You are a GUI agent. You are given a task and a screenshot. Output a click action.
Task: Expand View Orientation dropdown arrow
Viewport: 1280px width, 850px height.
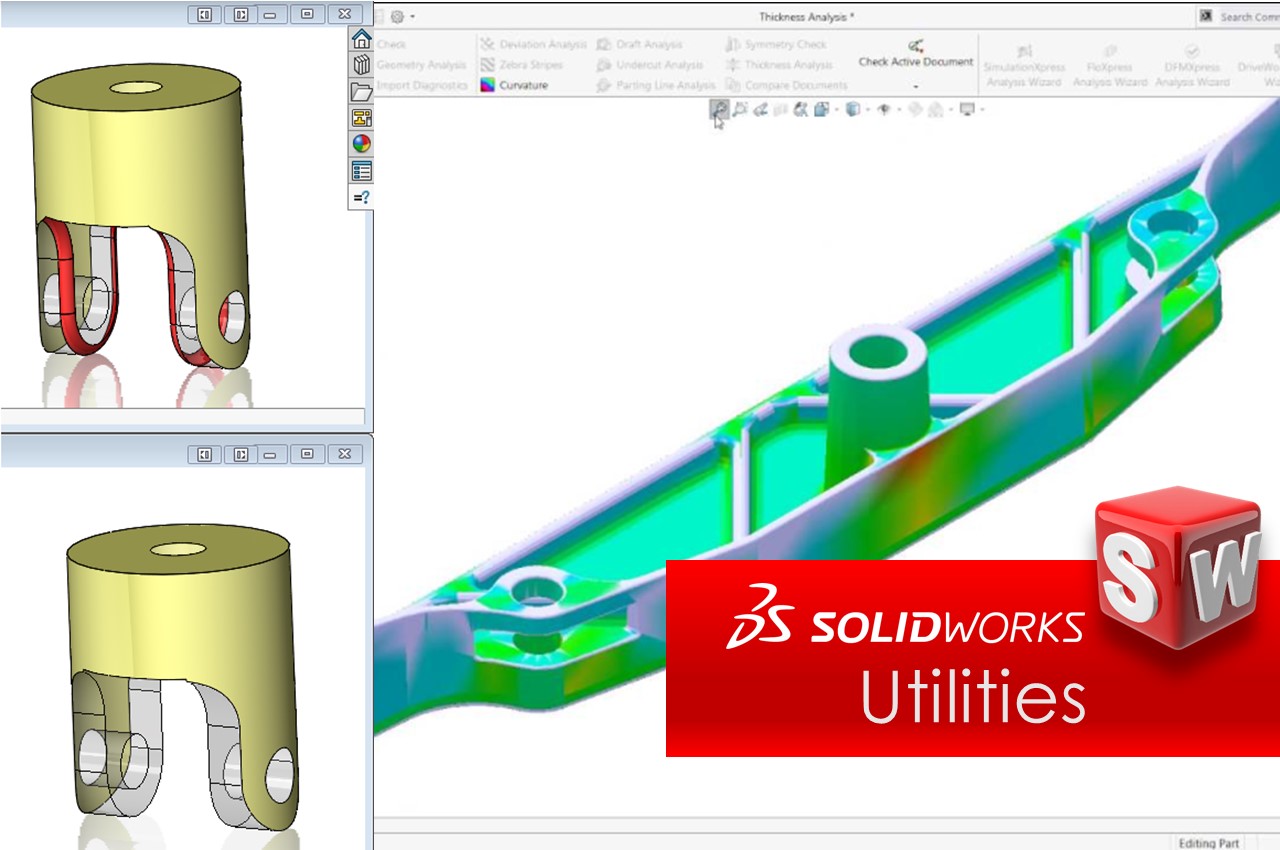click(x=837, y=109)
